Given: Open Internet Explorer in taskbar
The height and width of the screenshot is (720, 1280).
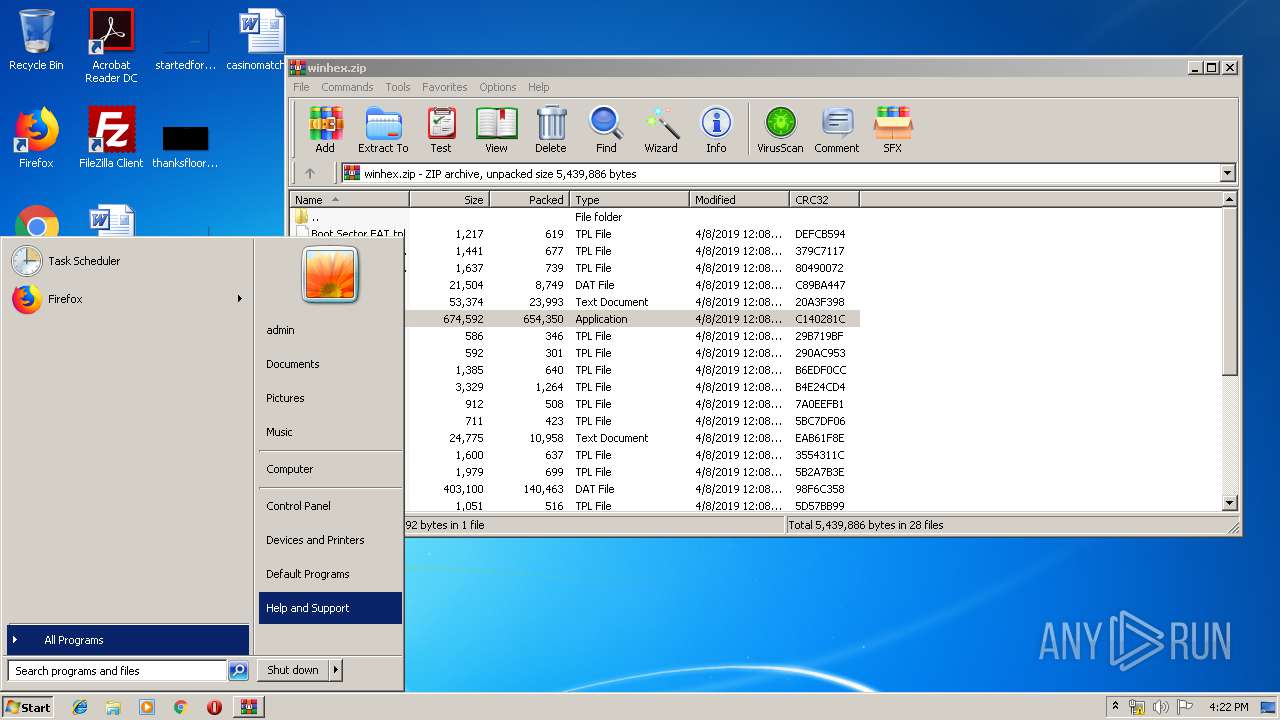Looking at the screenshot, I should click(x=80, y=707).
